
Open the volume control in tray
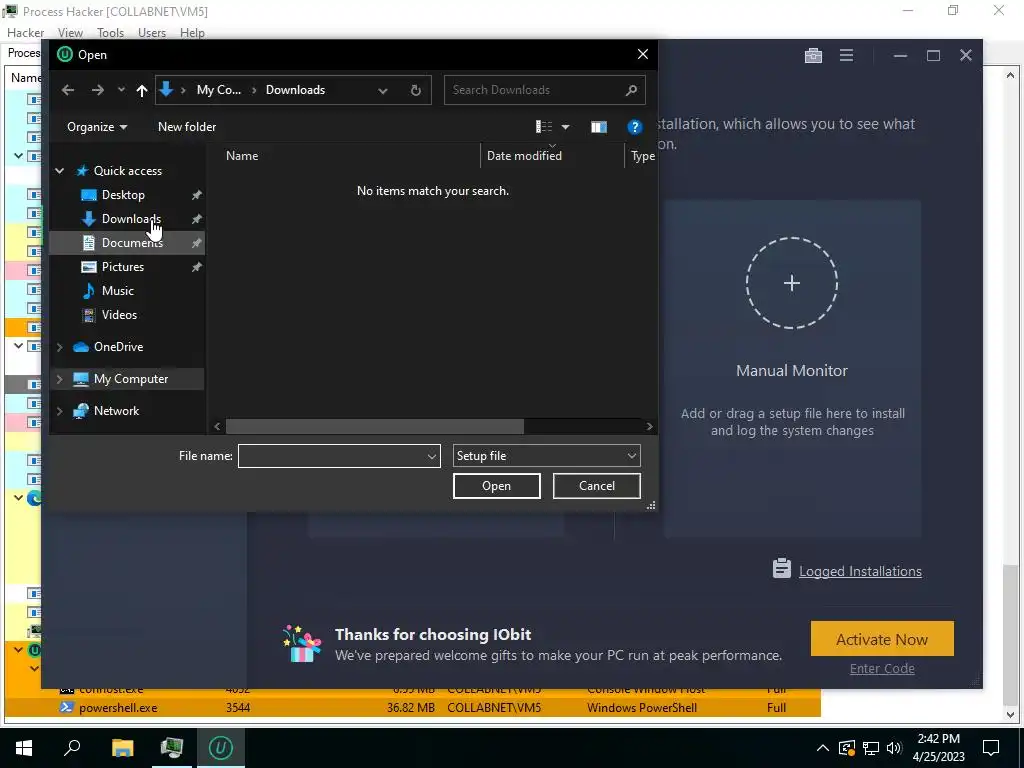click(894, 748)
